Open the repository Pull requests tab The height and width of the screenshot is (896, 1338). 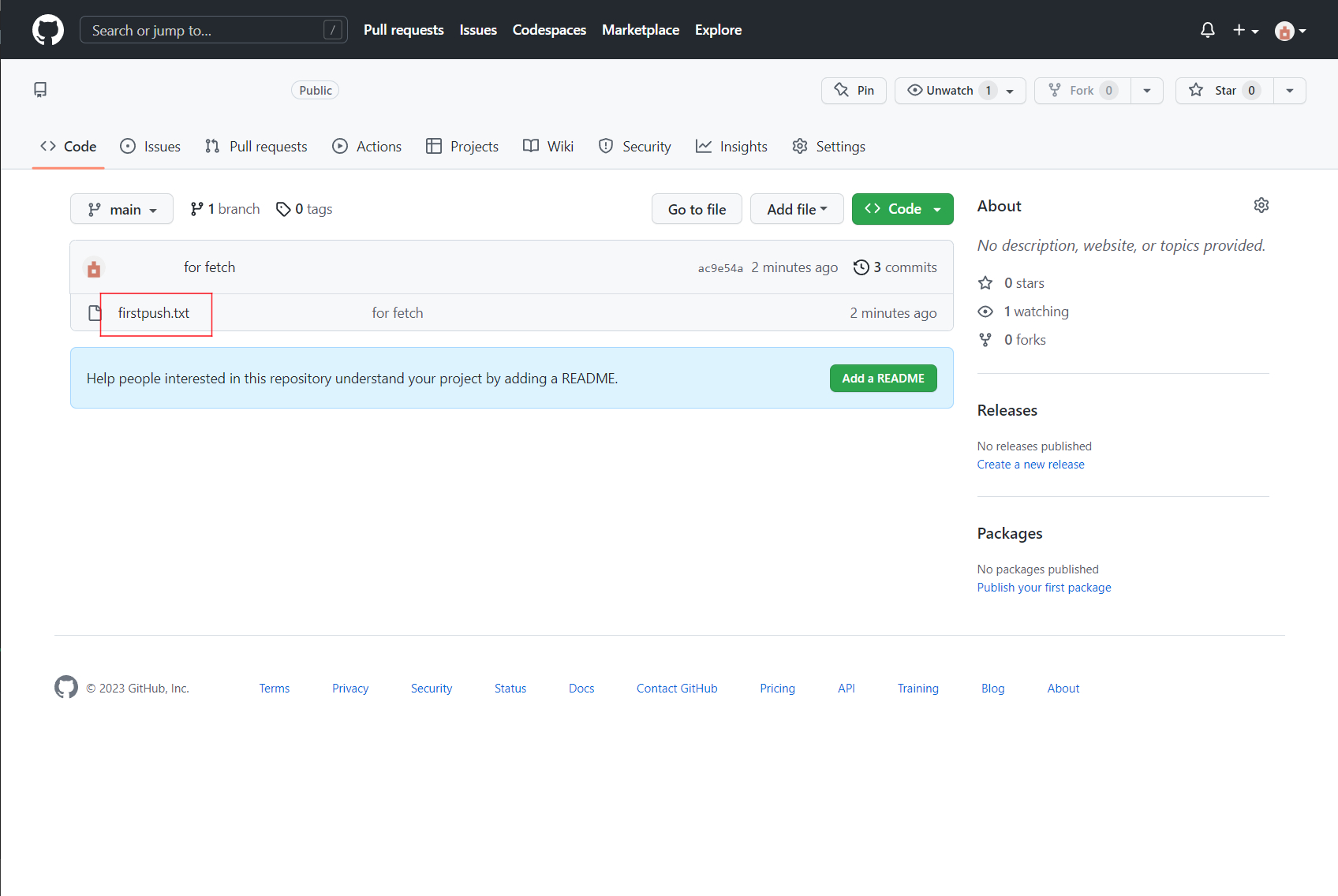[x=256, y=147]
